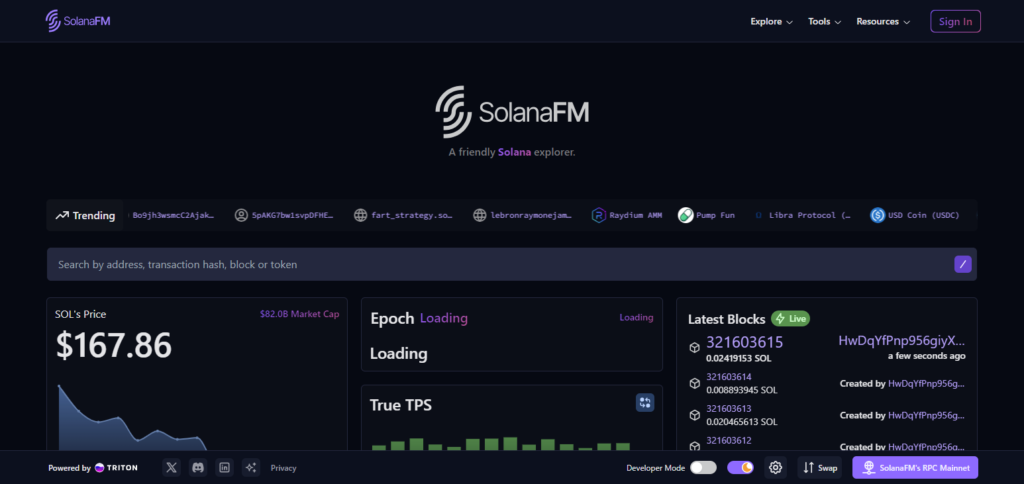Click the Triton logo in footer
Viewport: 1024px width, 484px height.
pyautogui.click(x=116, y=468)
